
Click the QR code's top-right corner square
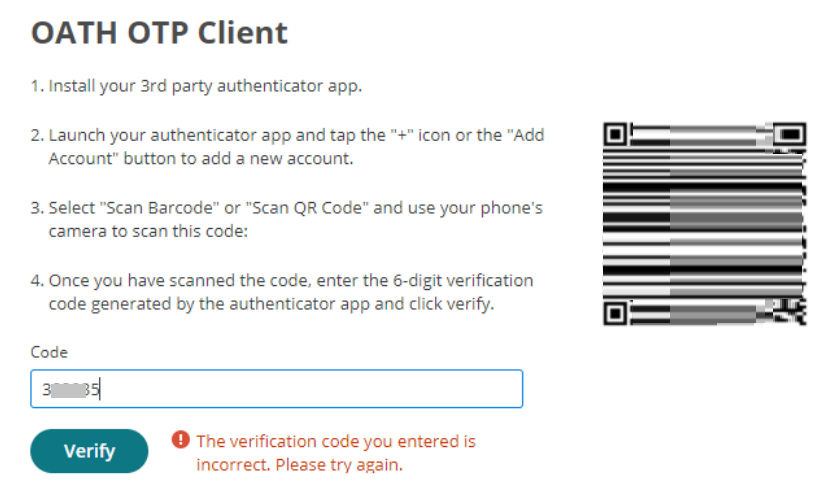pyautogui.click(x=792, y=133)
